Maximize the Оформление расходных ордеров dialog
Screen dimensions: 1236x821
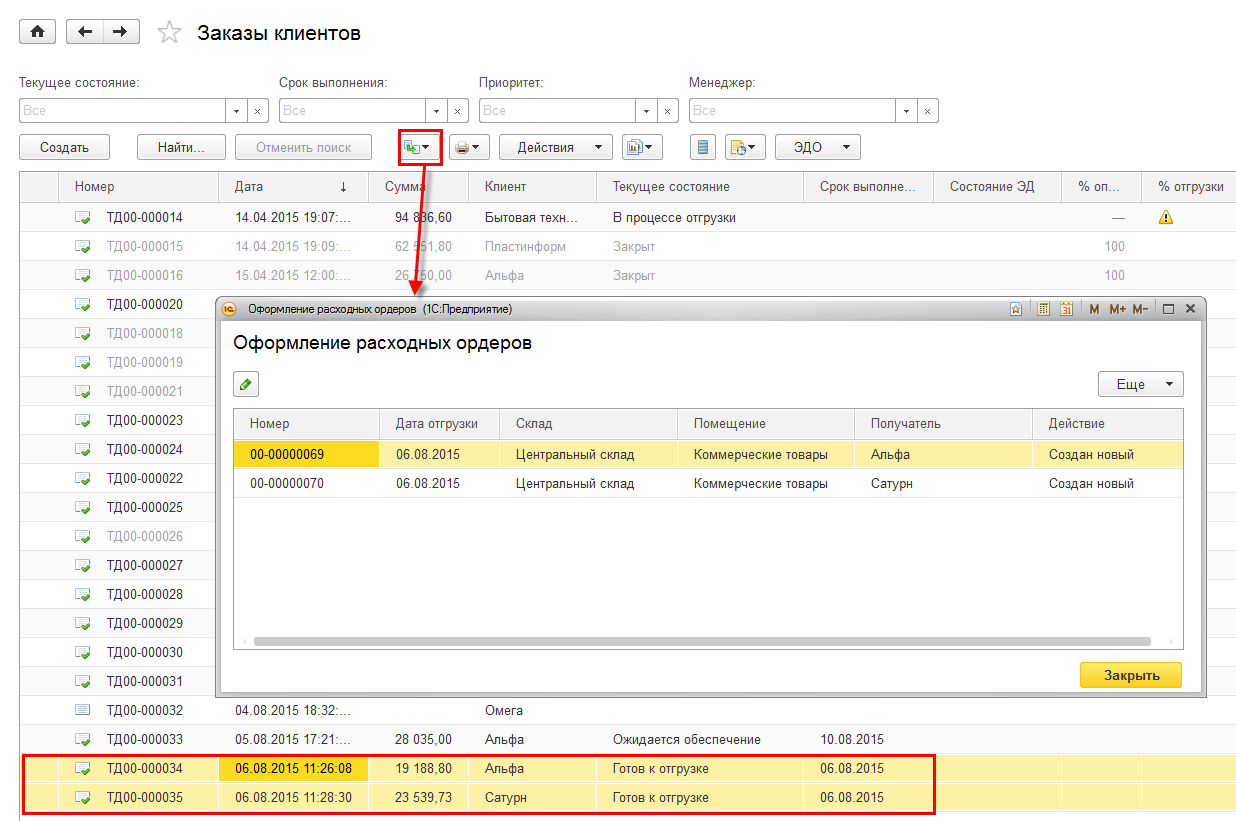[1168, 309]
